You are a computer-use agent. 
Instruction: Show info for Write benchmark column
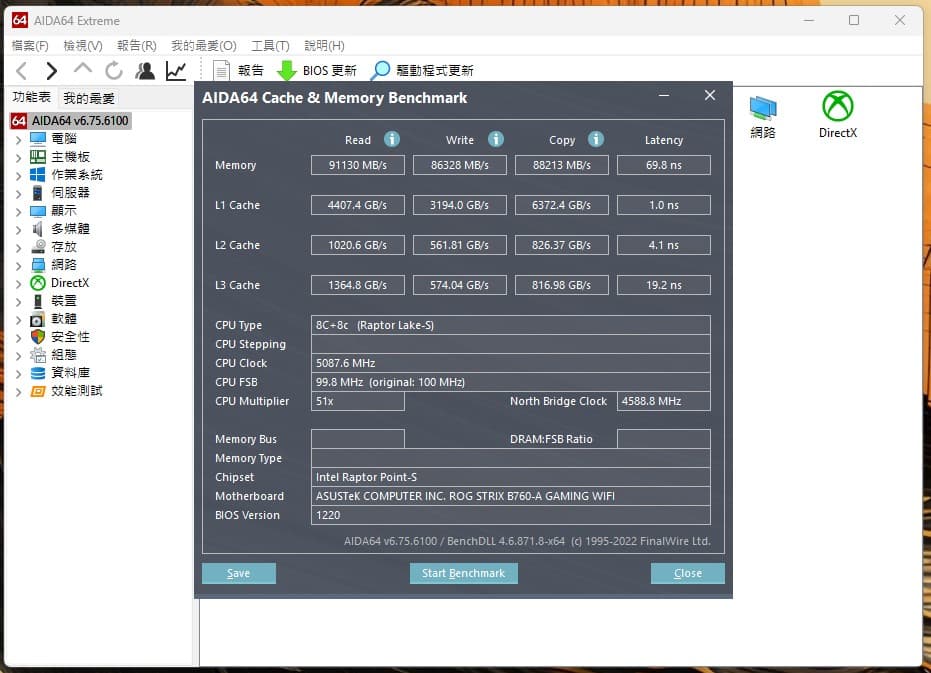(x=496, y=139)
